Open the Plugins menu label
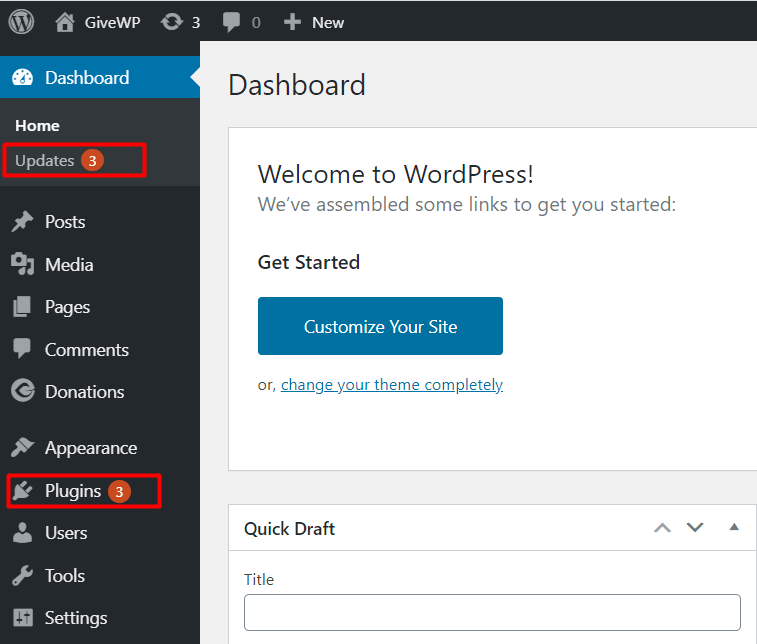 click(73, 491)
